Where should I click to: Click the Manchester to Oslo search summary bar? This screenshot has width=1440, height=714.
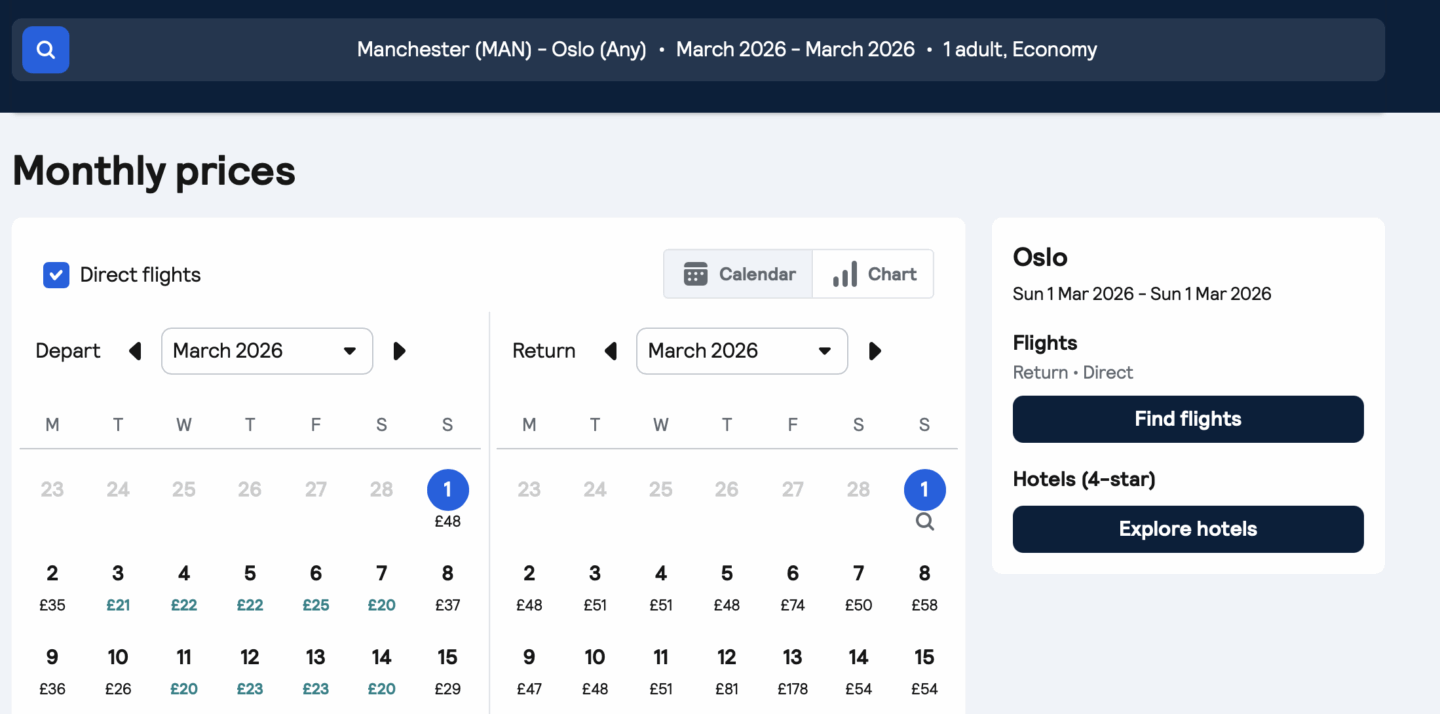[x=727, y=49]
